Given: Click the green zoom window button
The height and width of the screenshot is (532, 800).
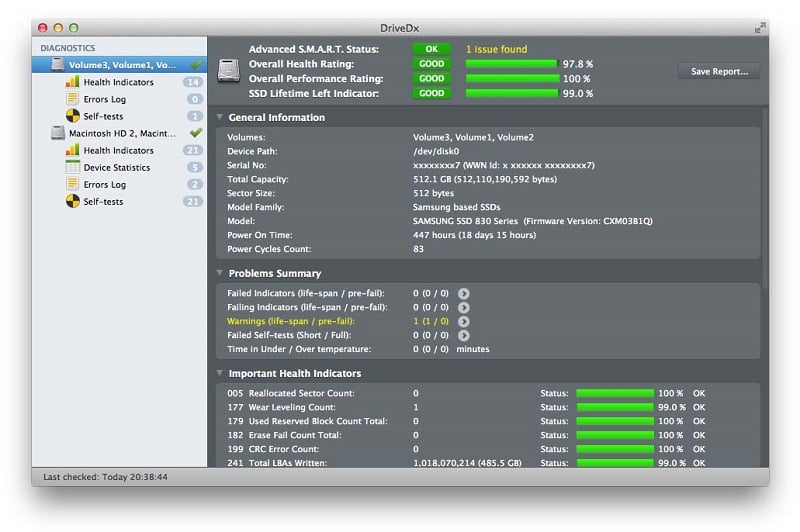Looking at the screenshot, I should point(74,28).
